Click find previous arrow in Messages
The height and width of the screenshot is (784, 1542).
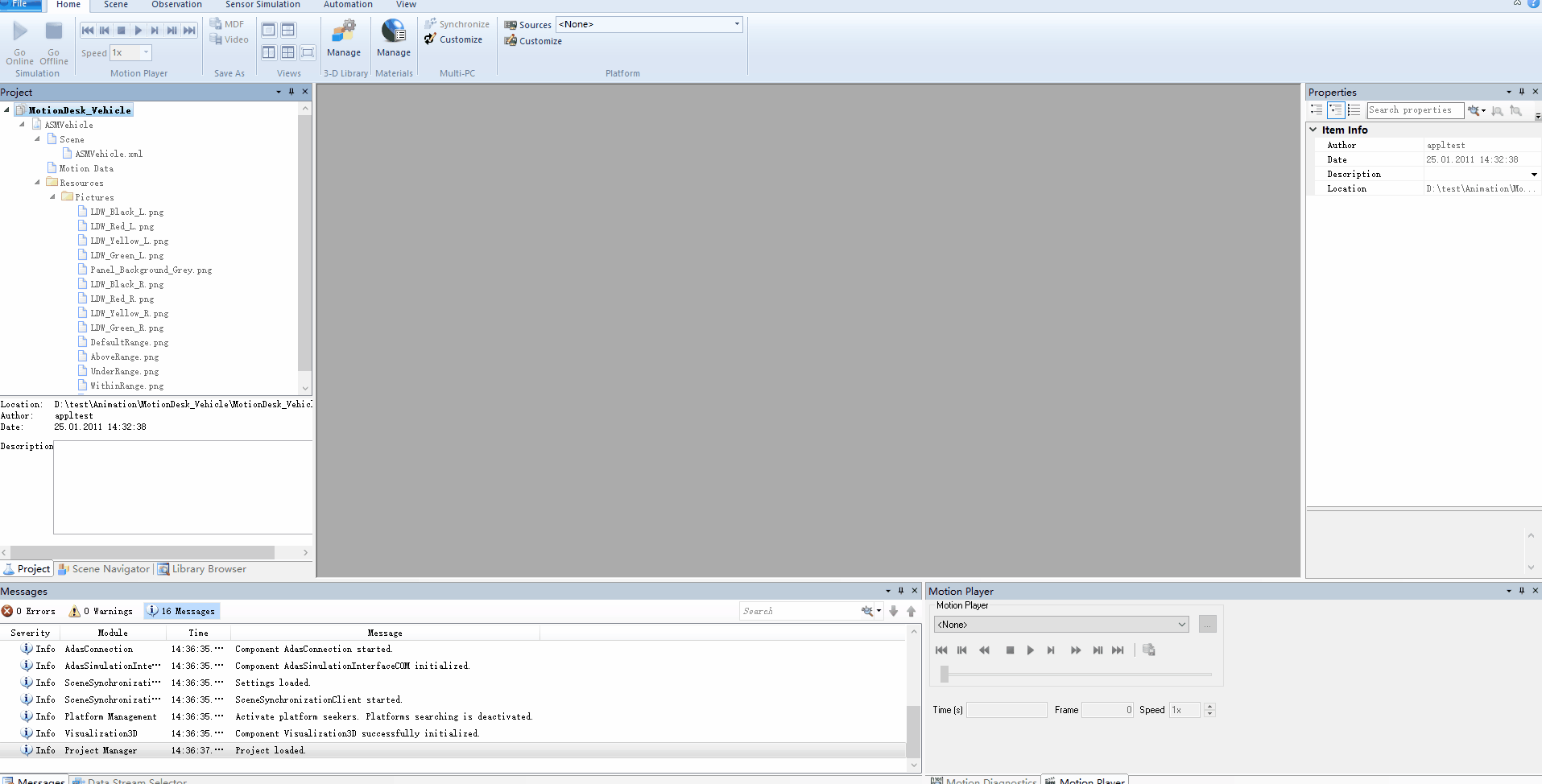[x=912, y=612]
